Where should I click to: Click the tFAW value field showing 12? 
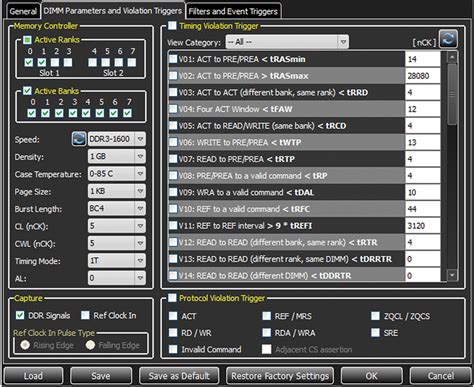click(423, 109)
